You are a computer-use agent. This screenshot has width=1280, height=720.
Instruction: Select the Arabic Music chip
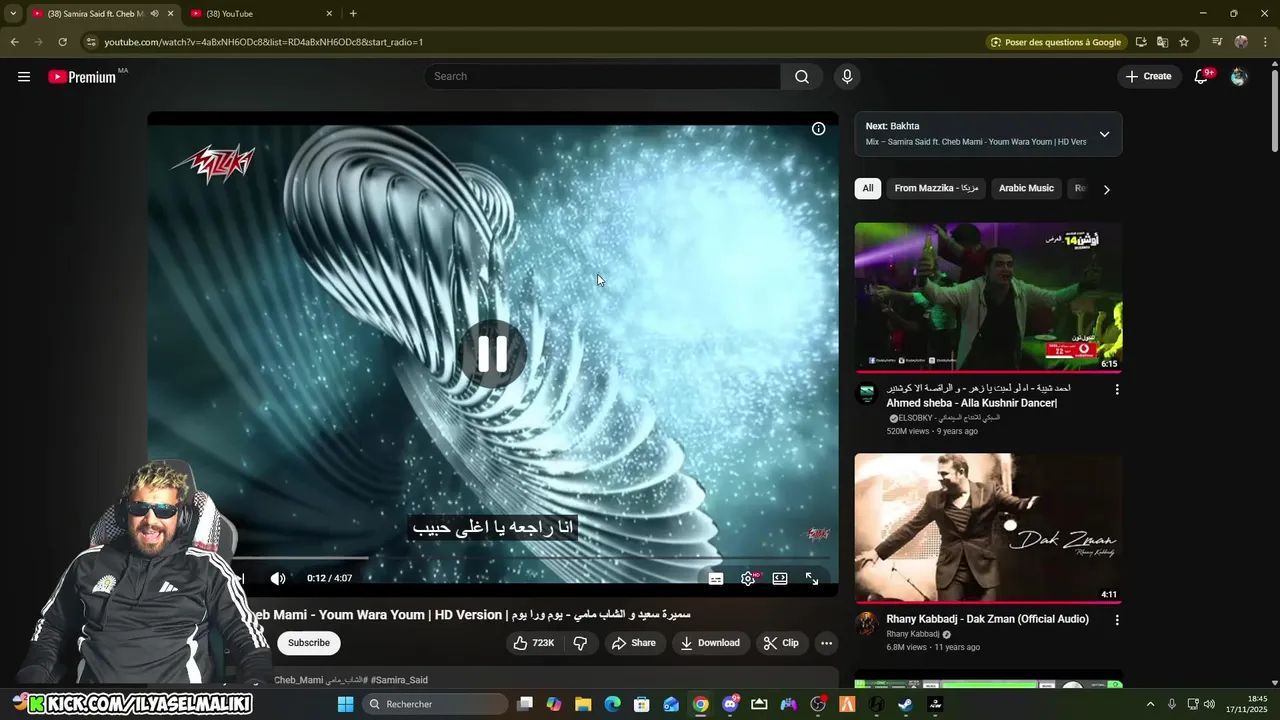pos(1026,188)
